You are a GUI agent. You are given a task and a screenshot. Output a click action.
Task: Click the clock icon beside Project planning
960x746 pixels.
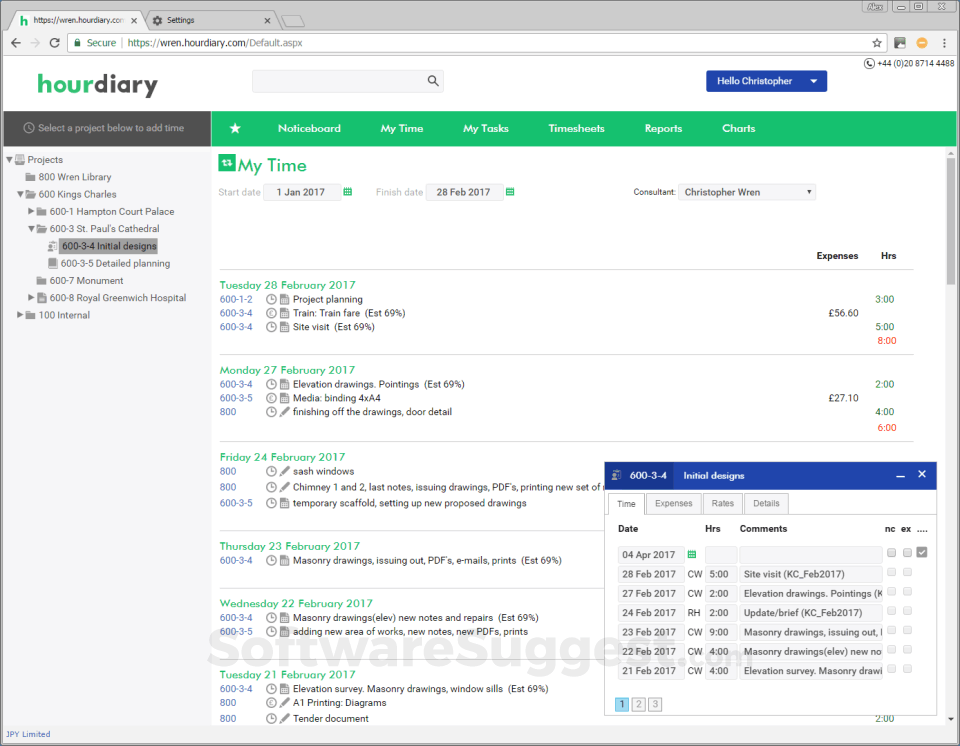[x=271, y=300]
